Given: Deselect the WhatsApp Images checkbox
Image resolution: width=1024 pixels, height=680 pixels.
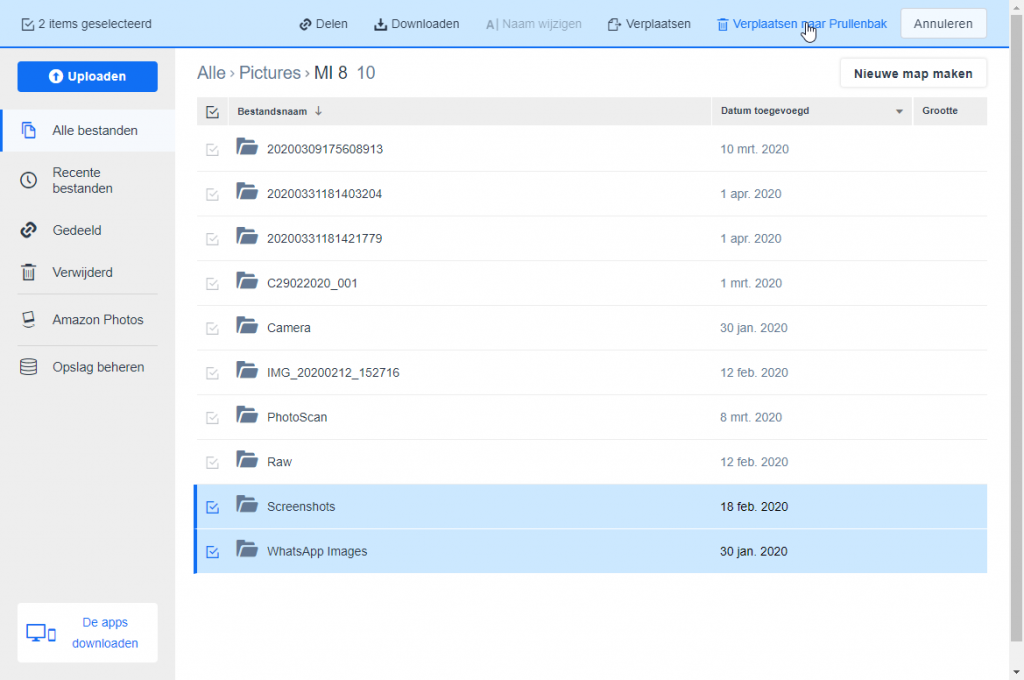Looking at the screenshot, I should tap(212, 551).
